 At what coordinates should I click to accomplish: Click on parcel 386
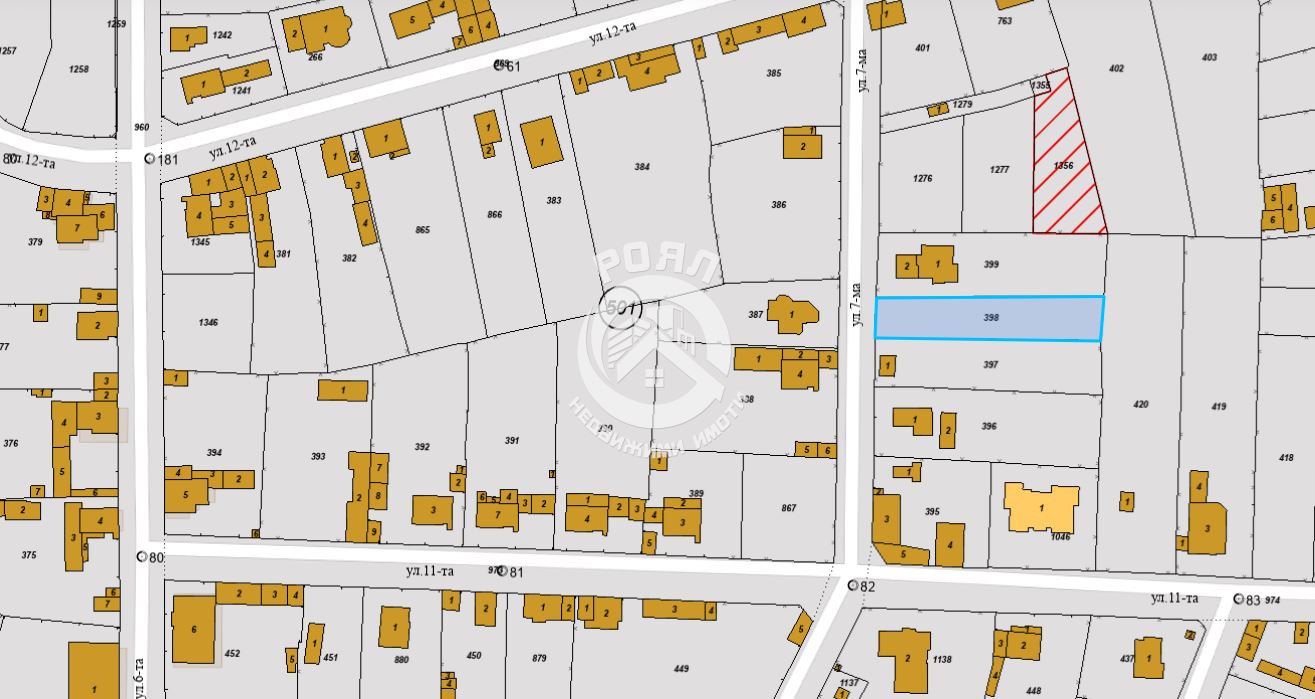tap(778, 205)
